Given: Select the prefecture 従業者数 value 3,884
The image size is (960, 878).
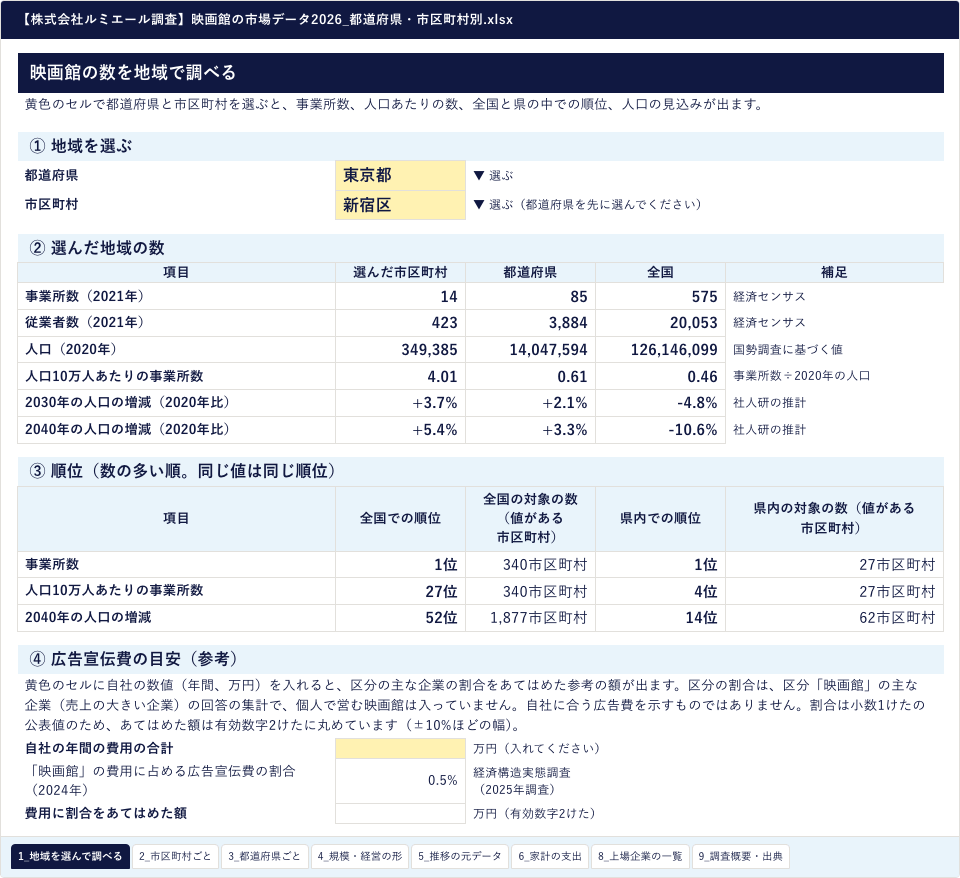Looking at the screenshot, I should [x=530, y=323].
